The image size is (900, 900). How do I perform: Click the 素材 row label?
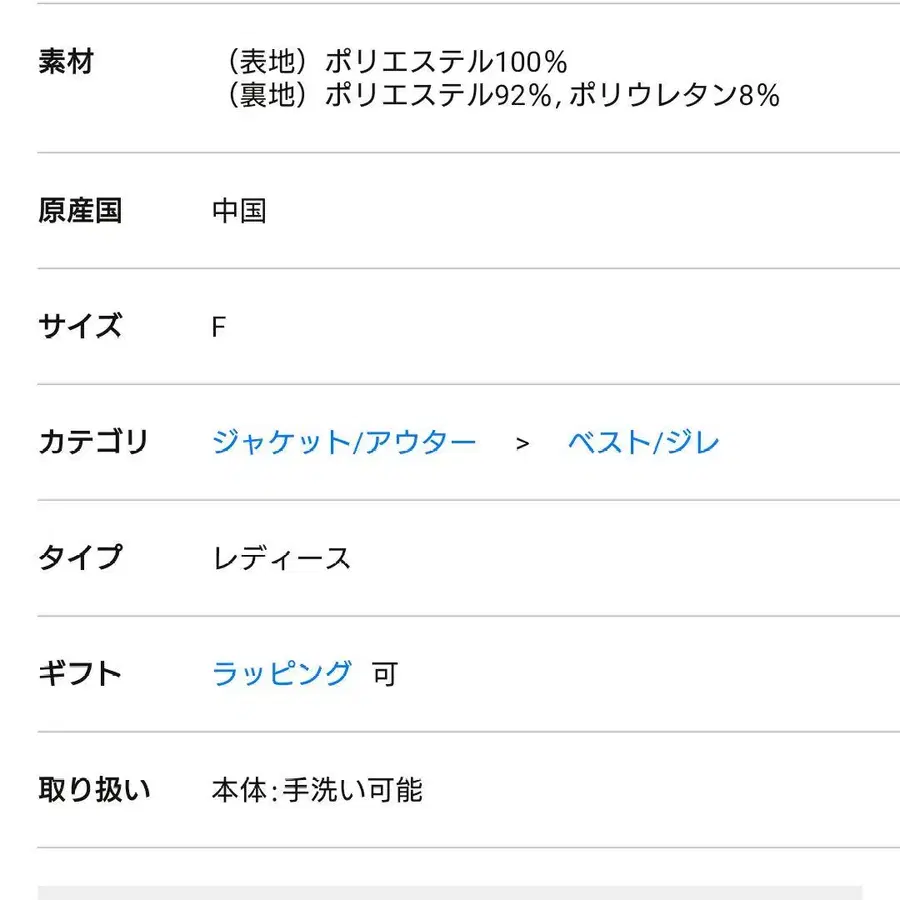click(x=66, y=62)
